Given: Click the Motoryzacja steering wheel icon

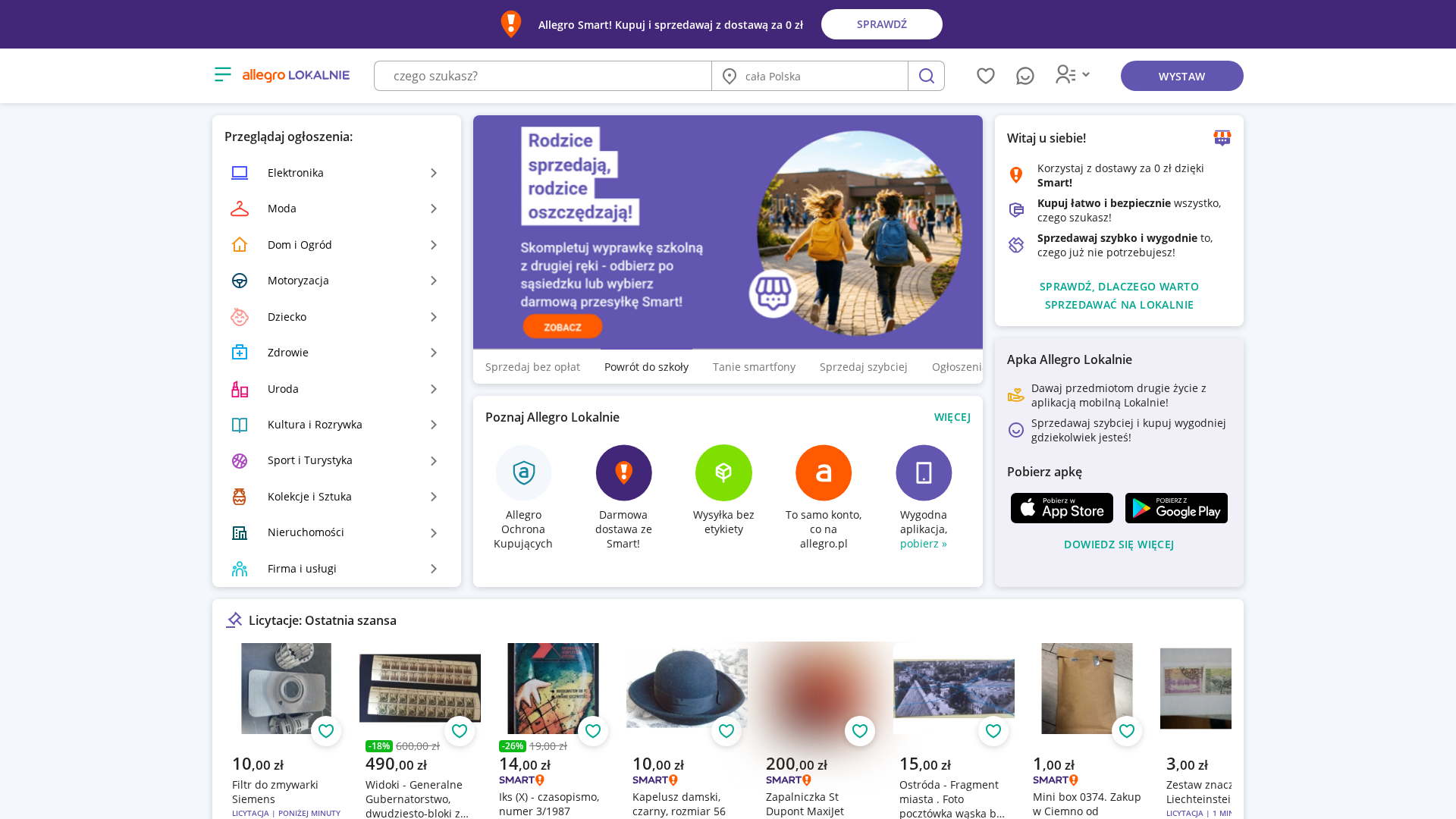Looking at the screenshot, I should coord(240,281).
